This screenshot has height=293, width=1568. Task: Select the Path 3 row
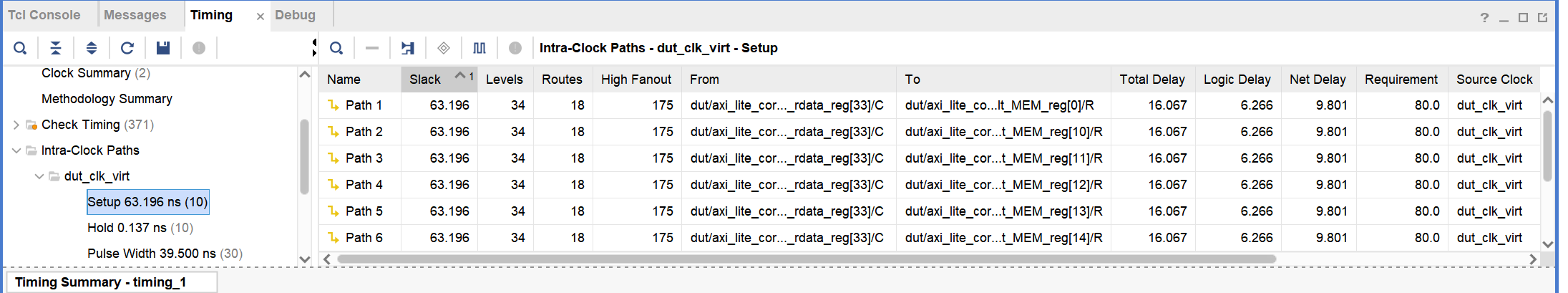coord(364,158)
